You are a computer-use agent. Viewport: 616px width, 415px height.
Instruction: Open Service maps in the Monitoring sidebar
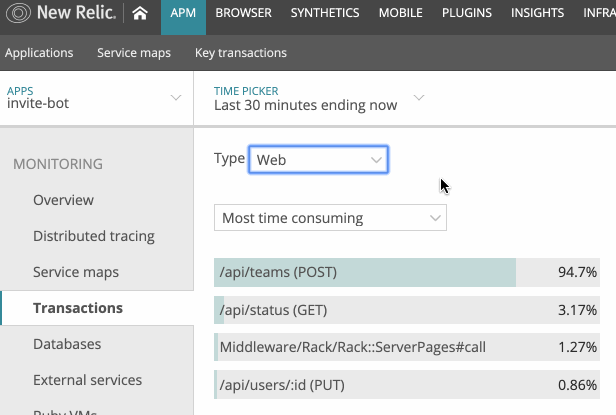pyautogui.click(x=76, y=272)
